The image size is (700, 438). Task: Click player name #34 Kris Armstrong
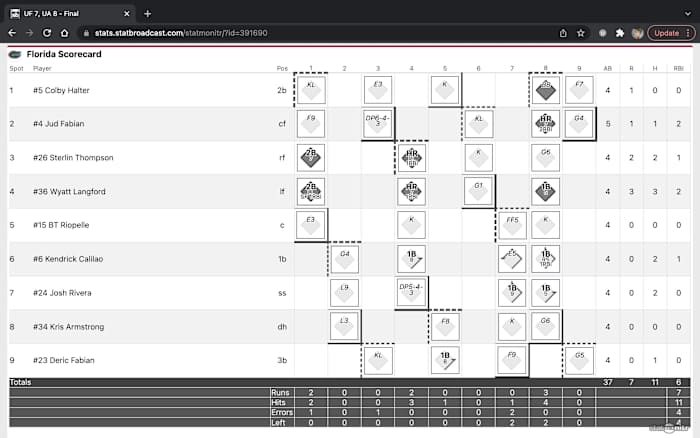pos(68,327)
